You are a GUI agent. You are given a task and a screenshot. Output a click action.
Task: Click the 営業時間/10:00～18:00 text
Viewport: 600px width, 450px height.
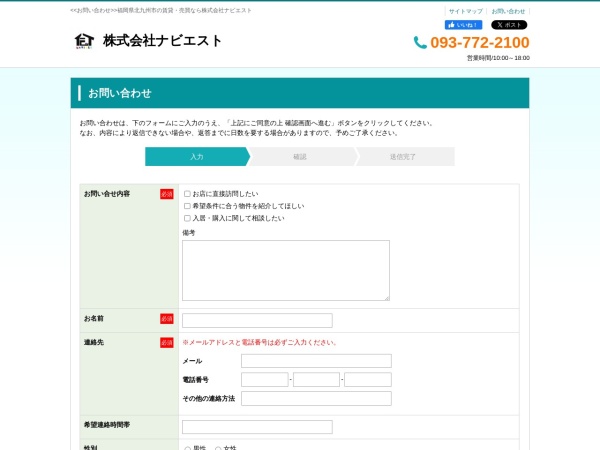(x=498, y=58)
